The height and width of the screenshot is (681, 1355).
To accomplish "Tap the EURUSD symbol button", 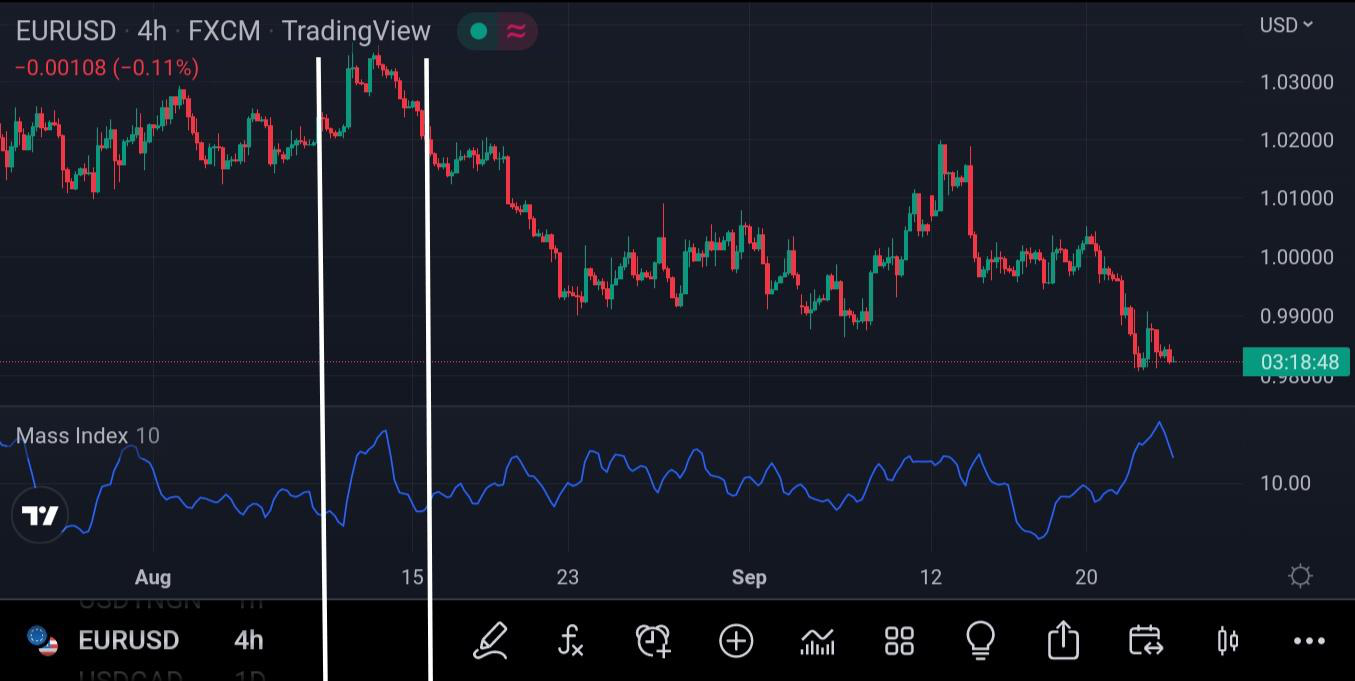I will point(127,640).
